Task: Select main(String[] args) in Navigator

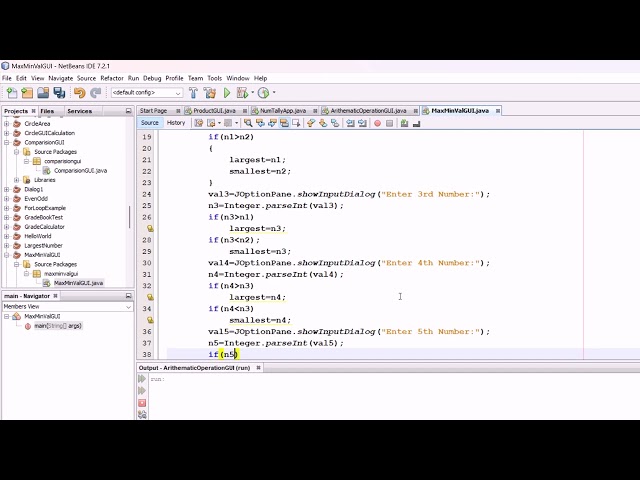Action: (58, 326)
